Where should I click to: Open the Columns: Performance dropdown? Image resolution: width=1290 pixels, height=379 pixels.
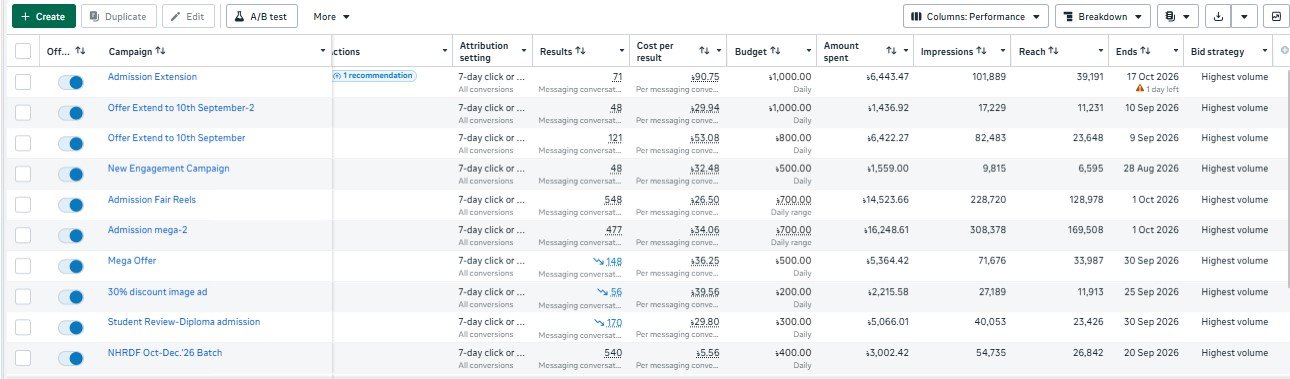pos(976,16)
